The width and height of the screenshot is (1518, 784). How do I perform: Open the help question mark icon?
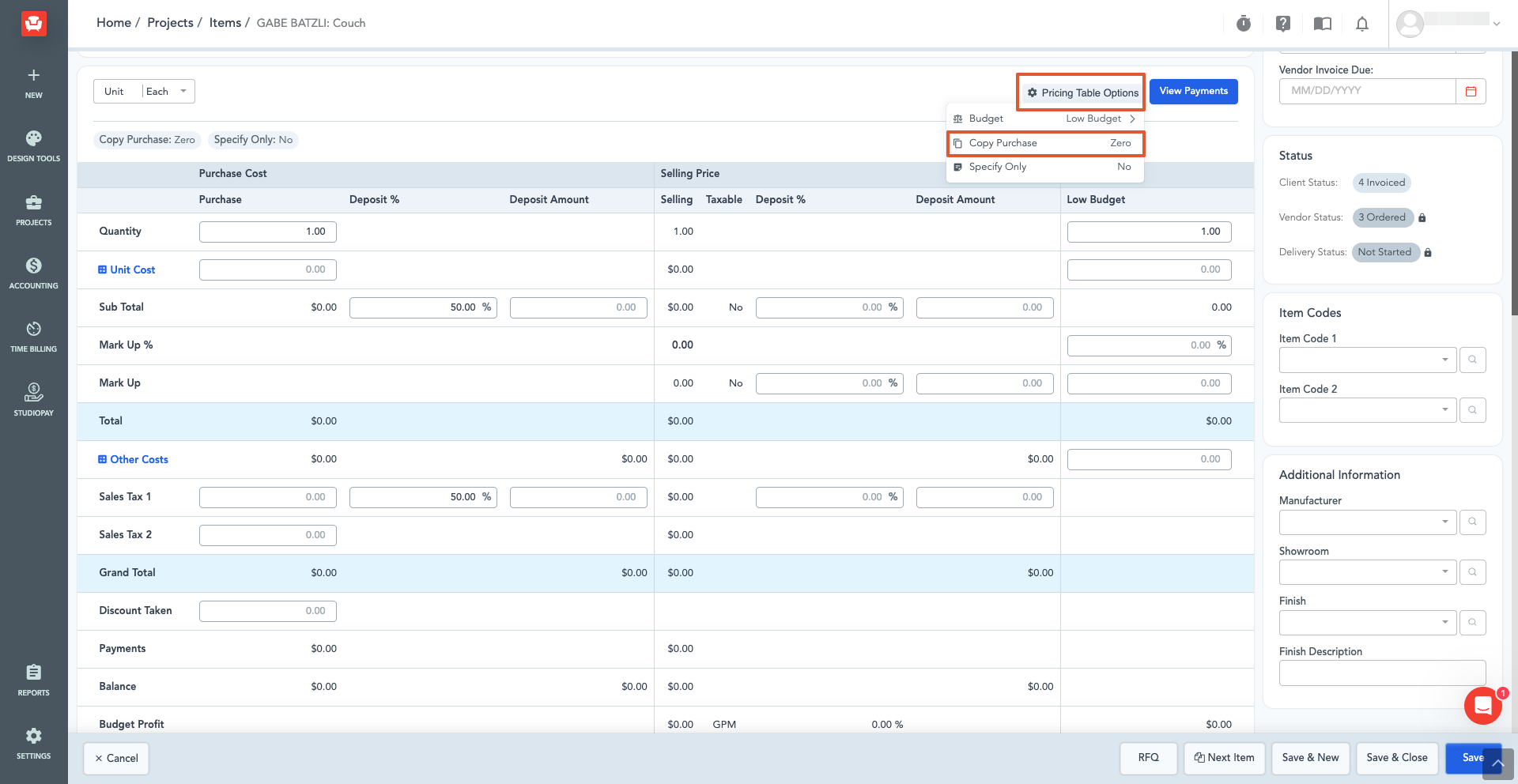tap(1283, 24)
